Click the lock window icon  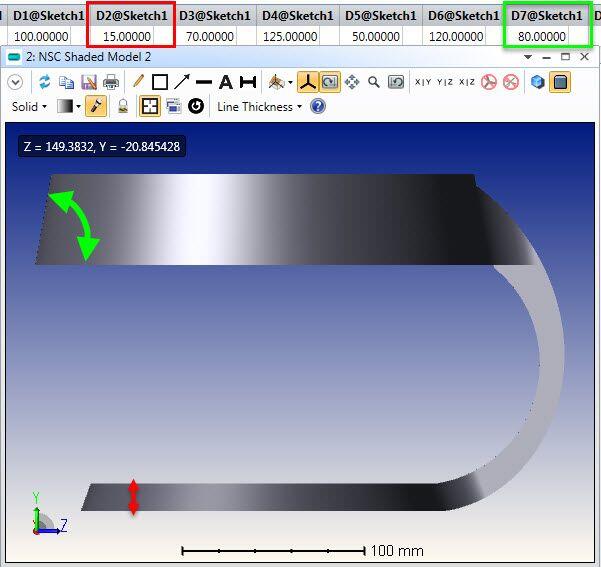point(123,106)
